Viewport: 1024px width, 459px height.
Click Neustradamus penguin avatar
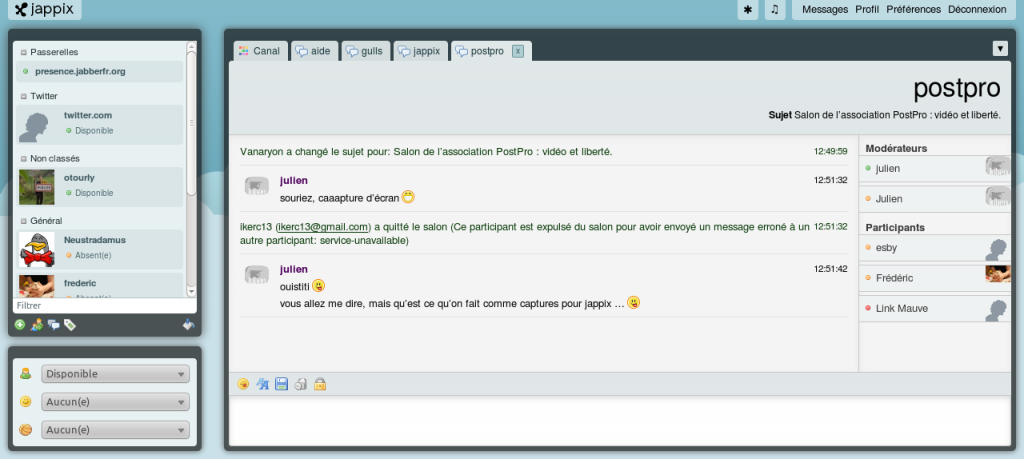click(37, 249)
